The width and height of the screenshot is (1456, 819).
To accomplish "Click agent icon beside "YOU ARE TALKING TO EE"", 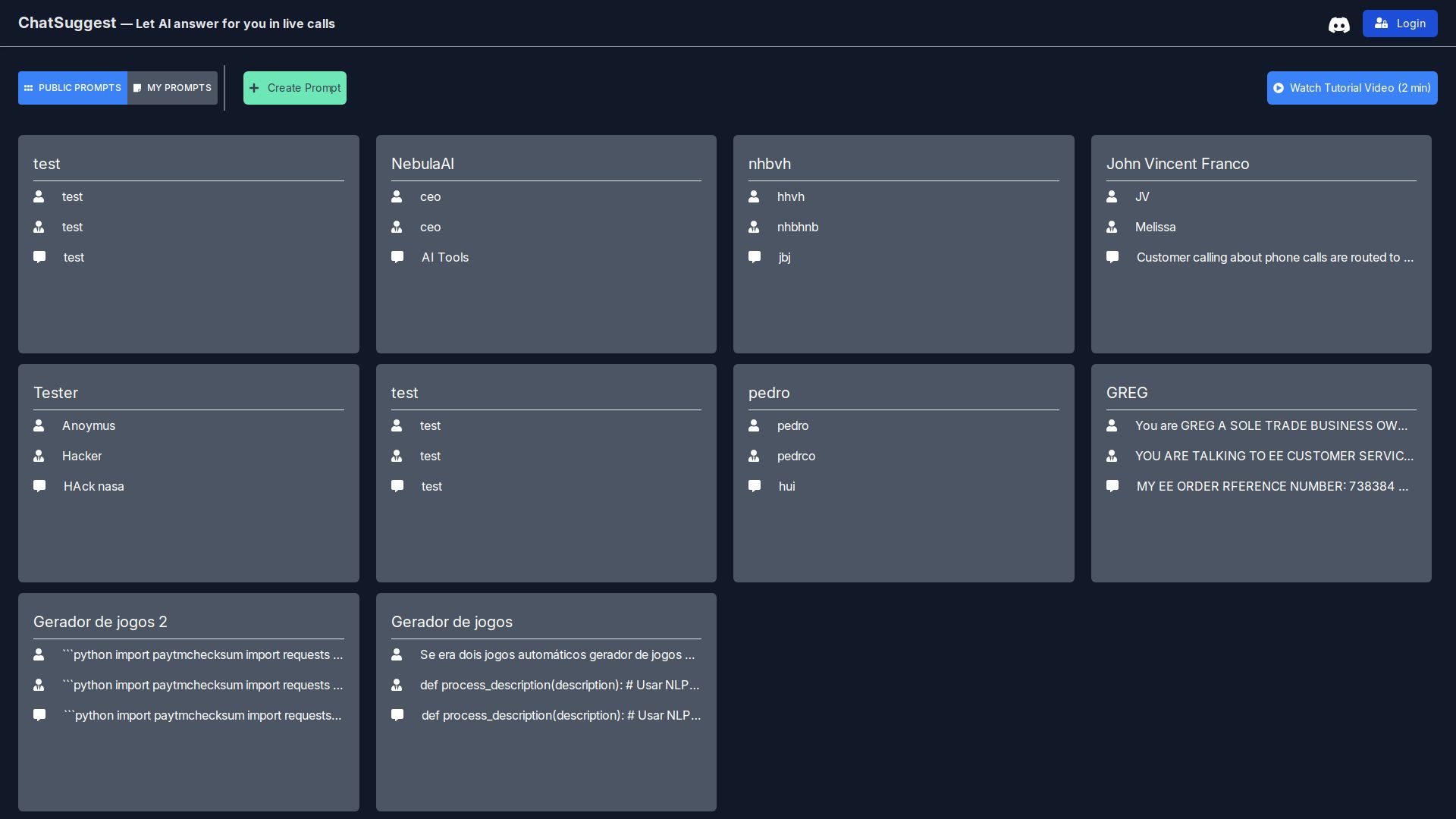I will tap(1112, 456).
